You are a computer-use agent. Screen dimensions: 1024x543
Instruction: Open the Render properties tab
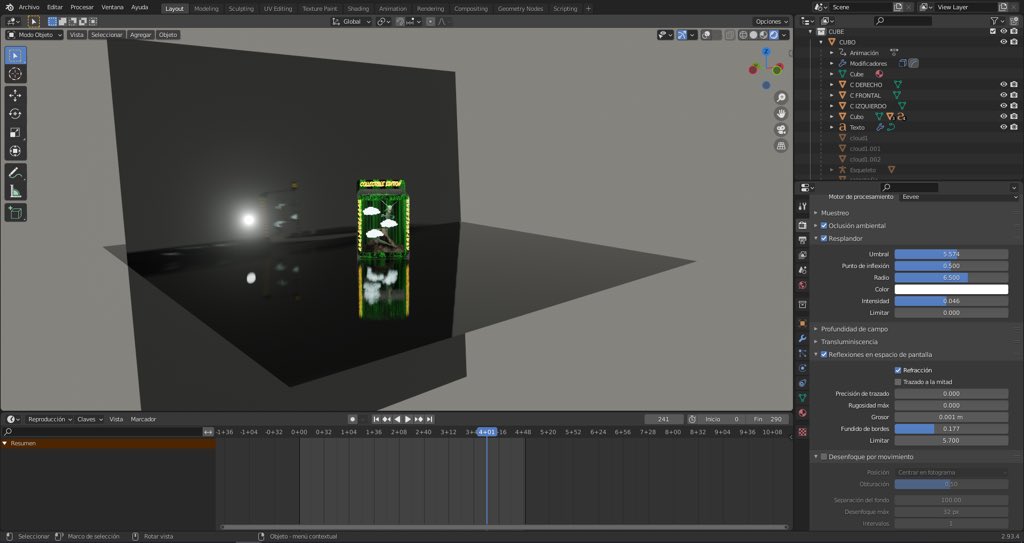pyautogui.click(x=803, y=225)
